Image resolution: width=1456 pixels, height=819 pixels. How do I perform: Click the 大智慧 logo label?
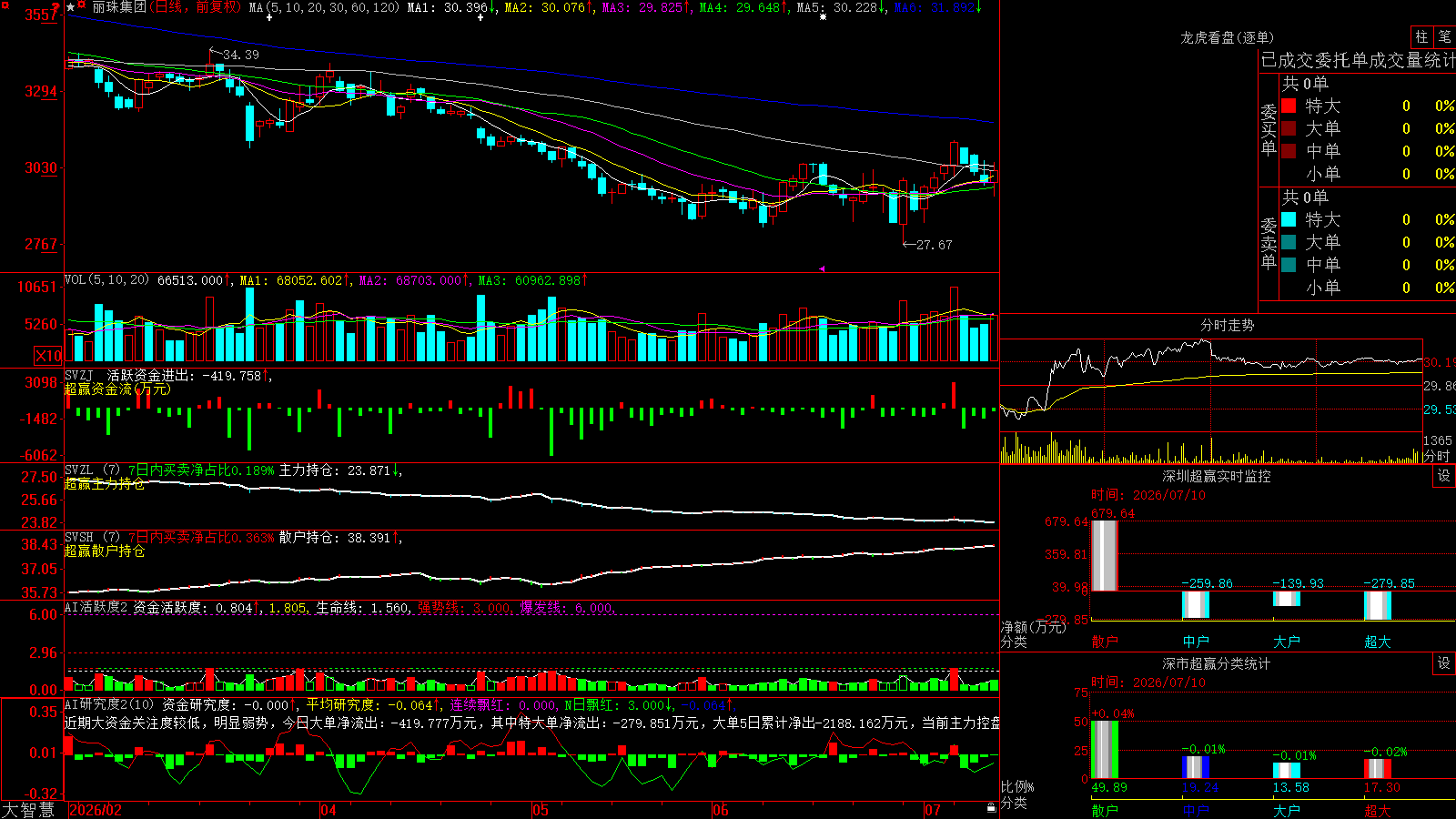28,810
